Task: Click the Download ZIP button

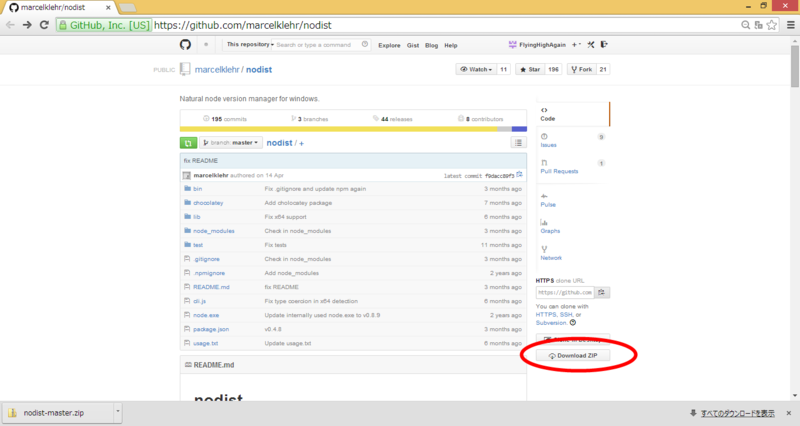Action: tap(573, 356)
